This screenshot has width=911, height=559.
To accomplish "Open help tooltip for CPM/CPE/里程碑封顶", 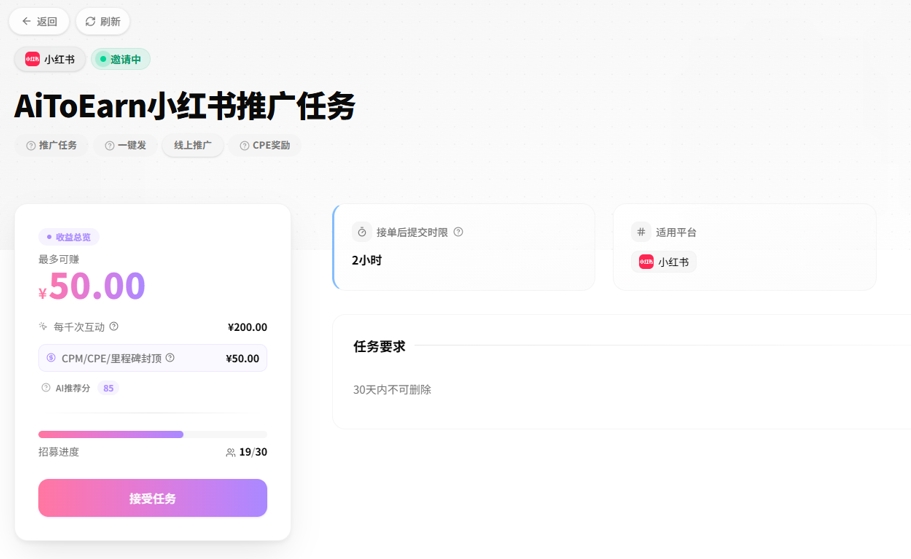I will (170, 358).
